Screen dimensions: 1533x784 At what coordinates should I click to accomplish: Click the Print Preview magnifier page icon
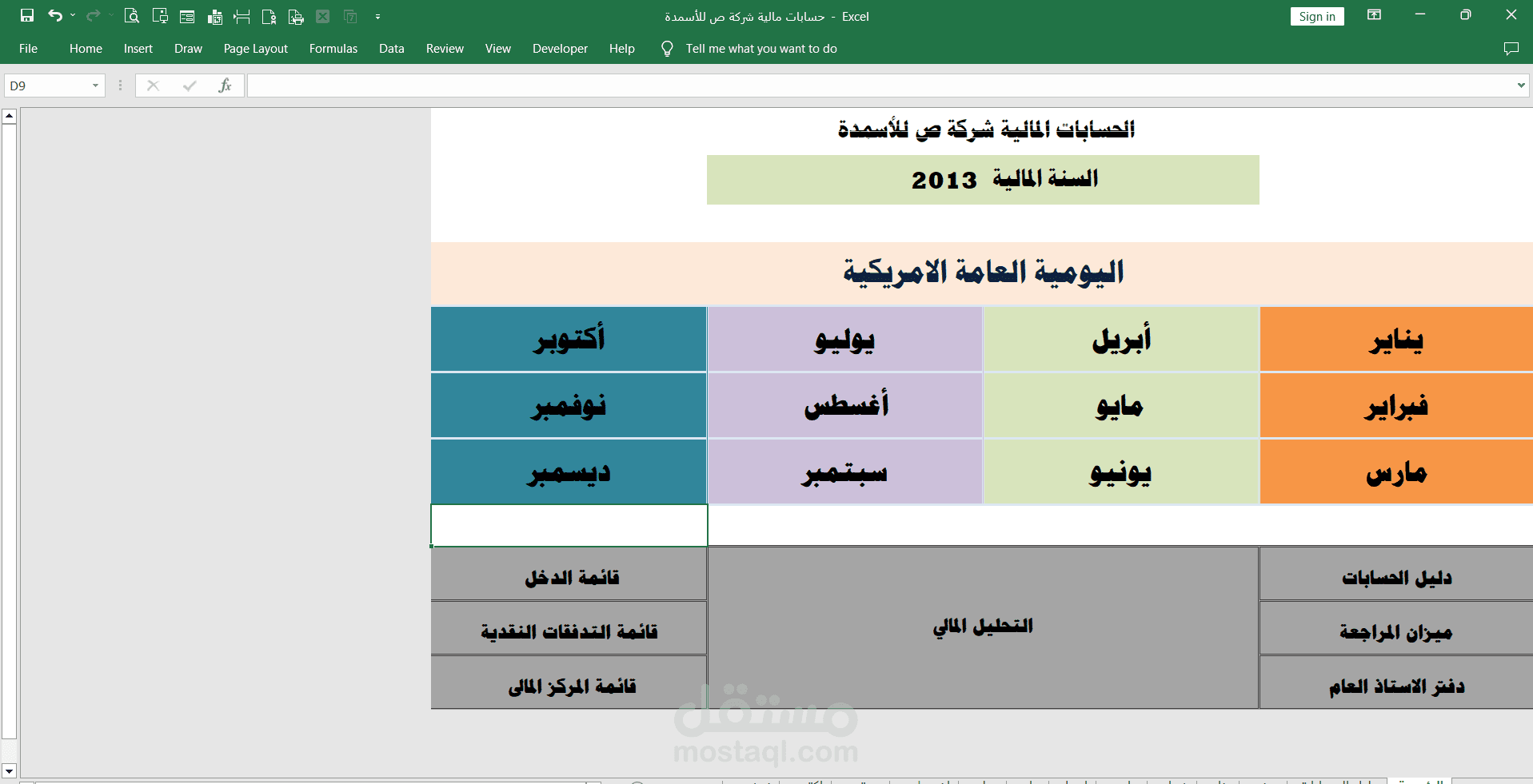click(132, 16)
